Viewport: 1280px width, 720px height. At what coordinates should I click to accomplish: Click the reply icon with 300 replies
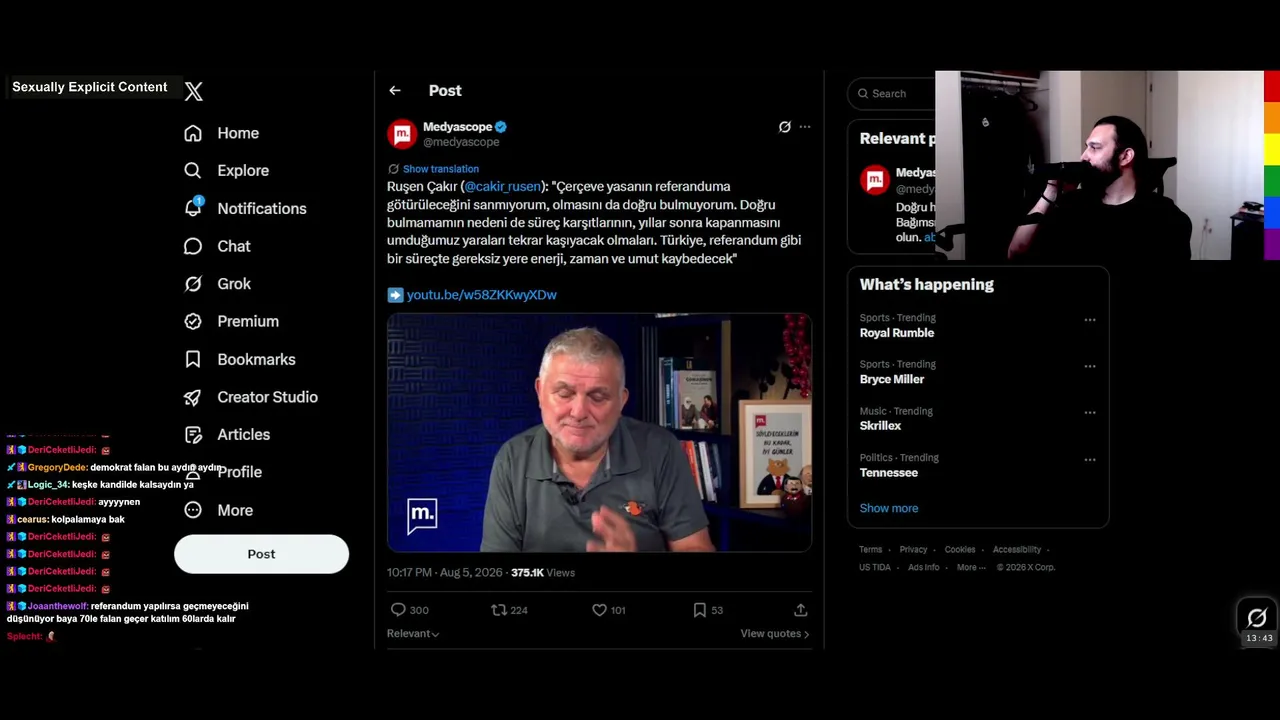pos(398,610)
